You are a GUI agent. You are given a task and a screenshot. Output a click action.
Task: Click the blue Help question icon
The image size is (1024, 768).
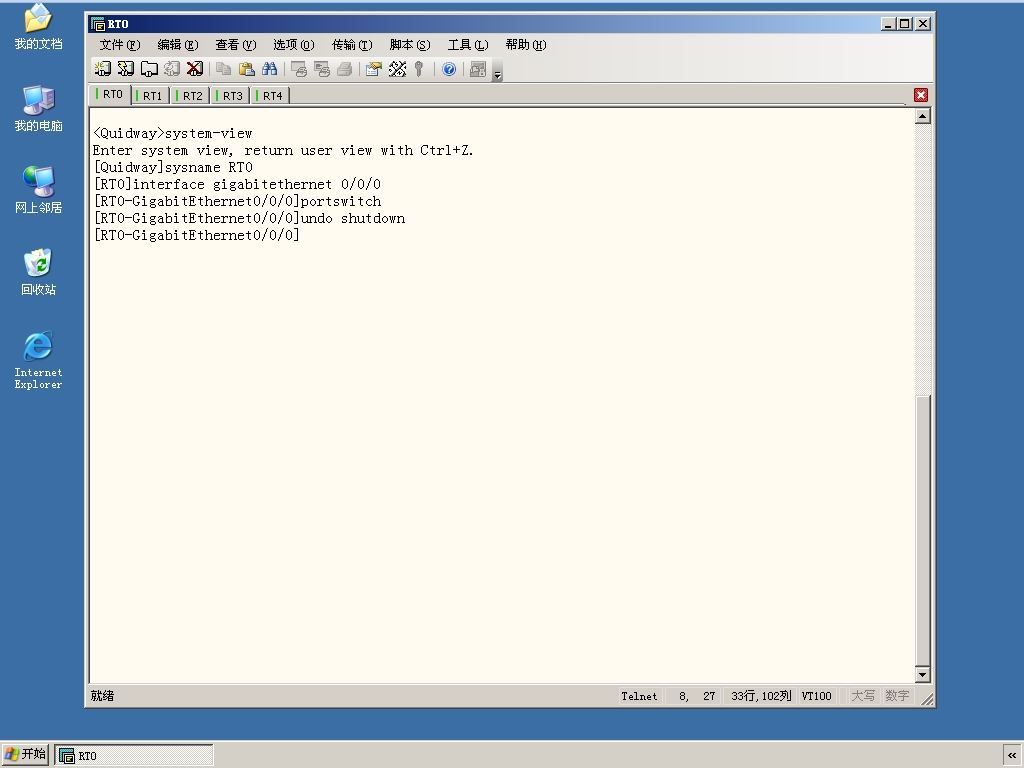pyautogui.click(x=449, y=69)
